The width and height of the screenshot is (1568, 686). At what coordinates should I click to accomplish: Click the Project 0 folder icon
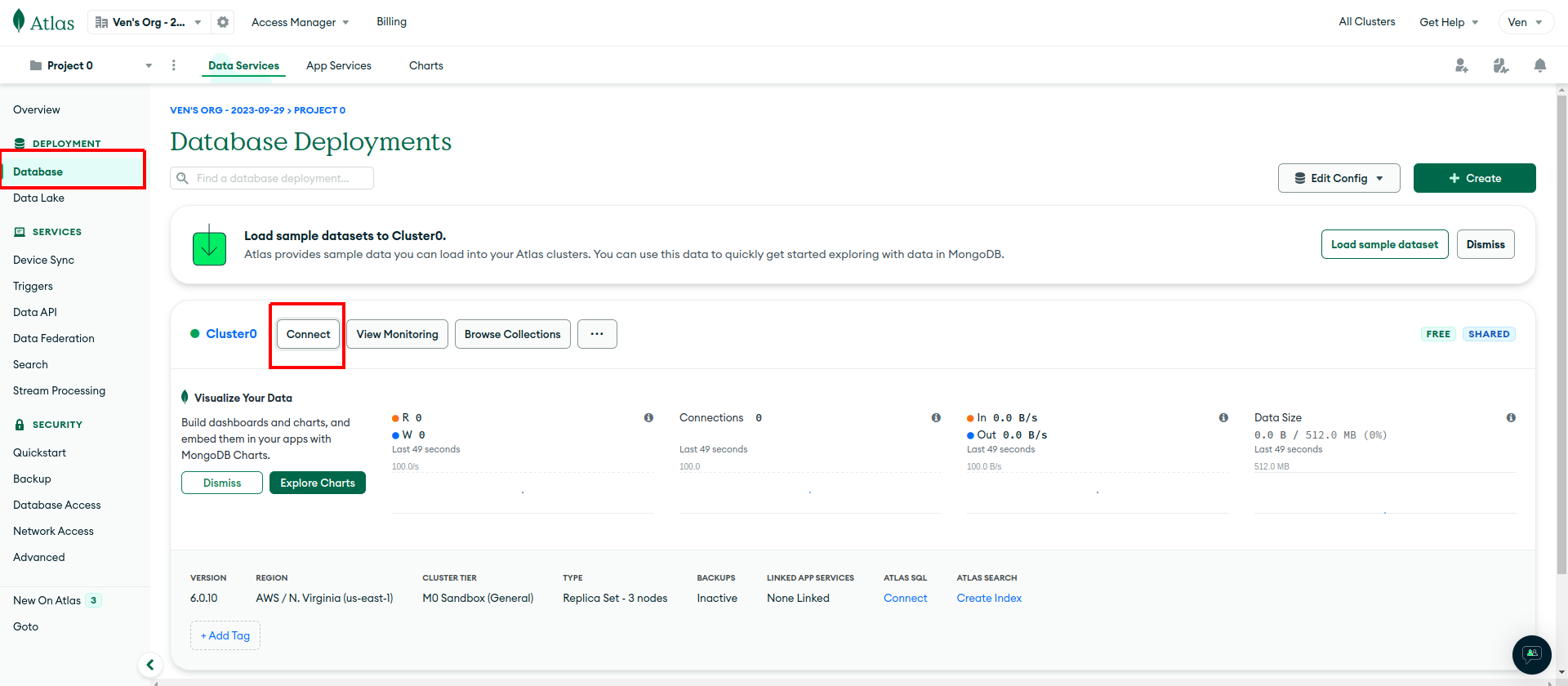(36, 65)
